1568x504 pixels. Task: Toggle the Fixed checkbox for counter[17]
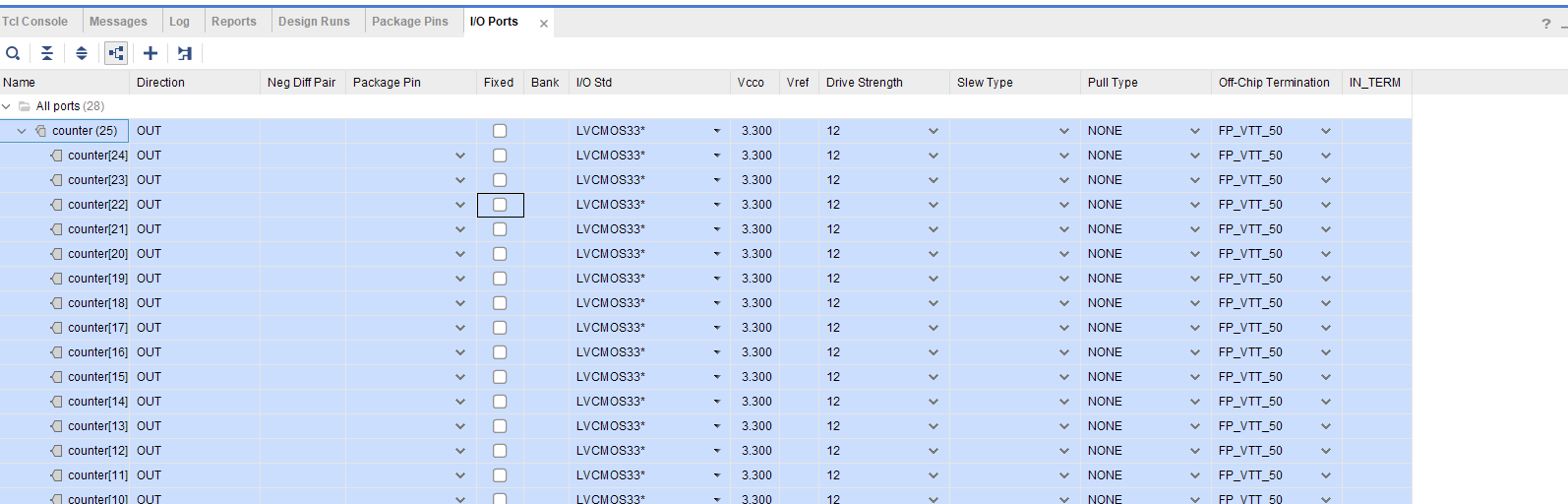(x=500, y=328)
